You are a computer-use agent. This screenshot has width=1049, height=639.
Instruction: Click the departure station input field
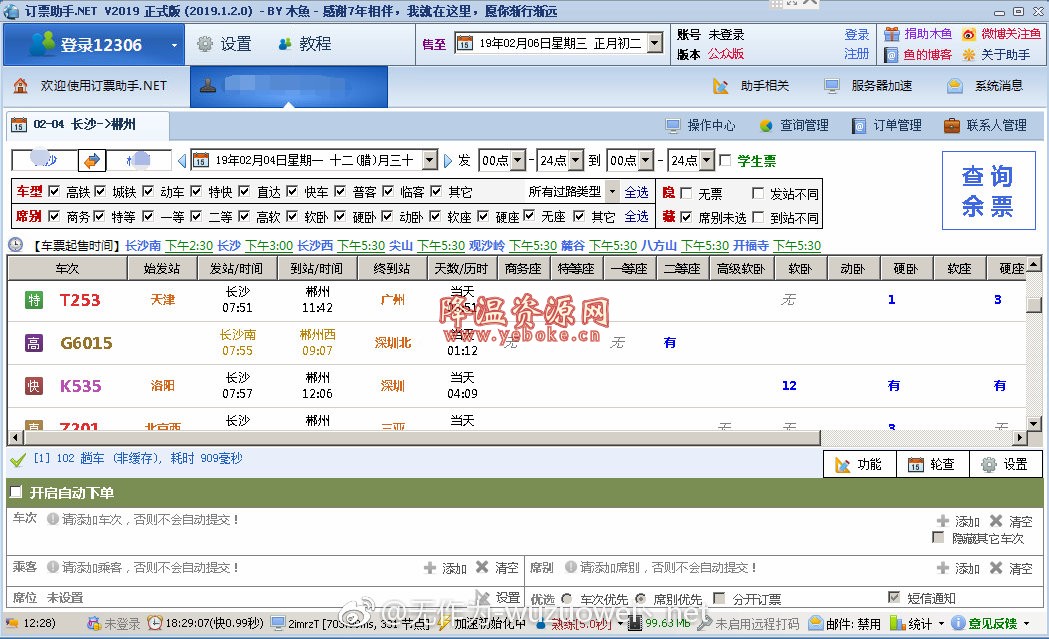[44, 161]
